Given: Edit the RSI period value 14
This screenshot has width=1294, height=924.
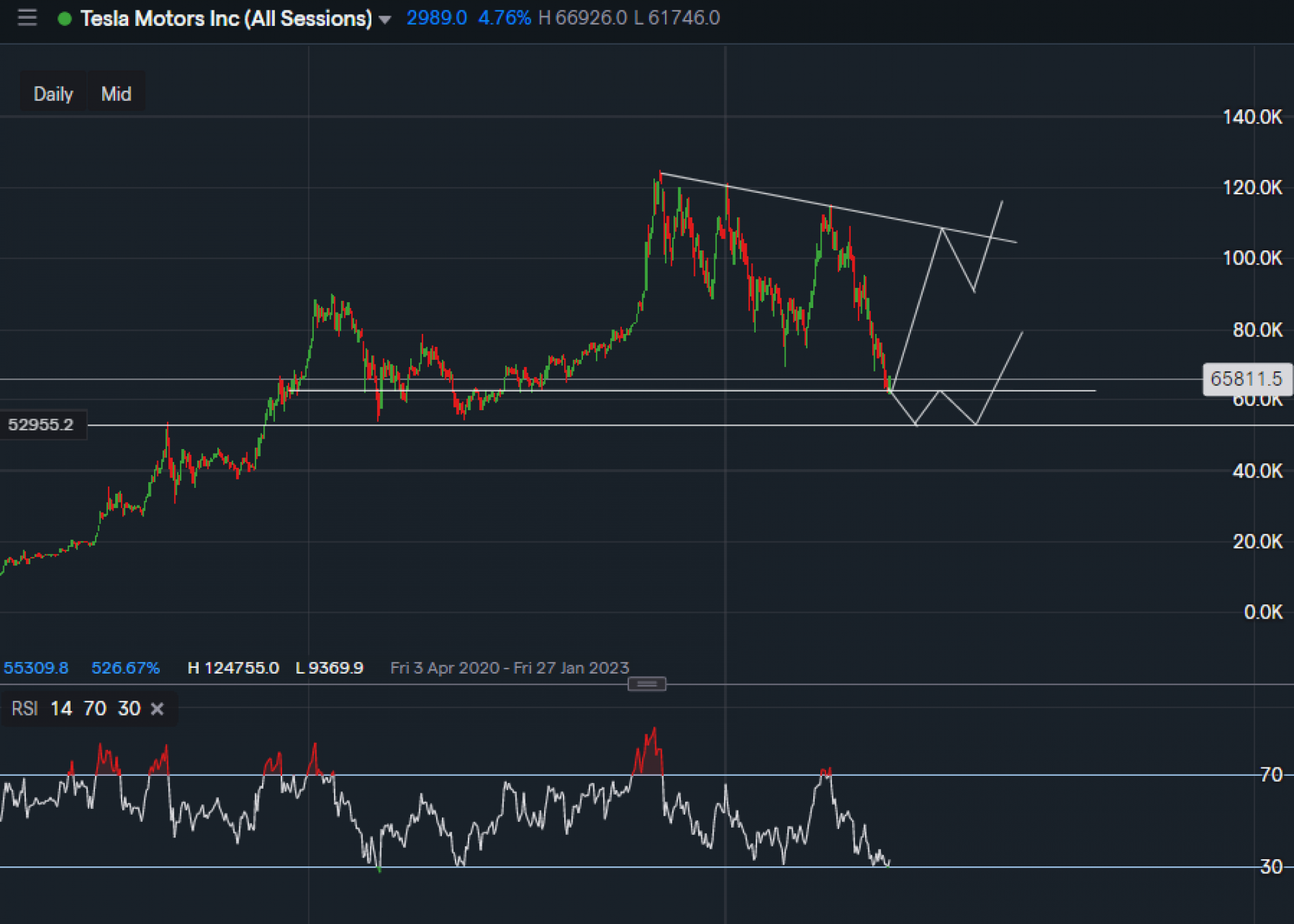Looking at the screenshot, I should [61, 709].
